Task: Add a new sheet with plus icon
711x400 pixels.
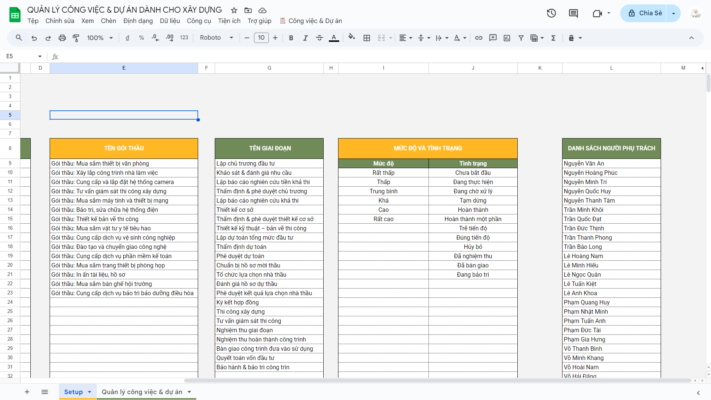Action: [x=28, y=392]
